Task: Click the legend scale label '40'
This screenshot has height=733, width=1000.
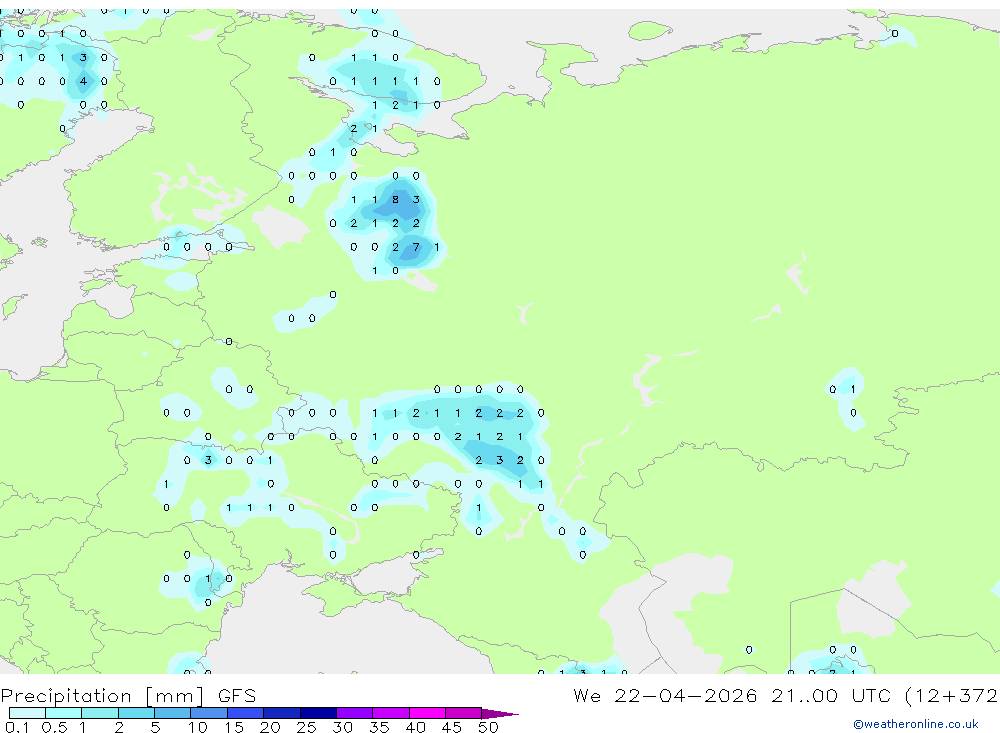Action: 415,727
